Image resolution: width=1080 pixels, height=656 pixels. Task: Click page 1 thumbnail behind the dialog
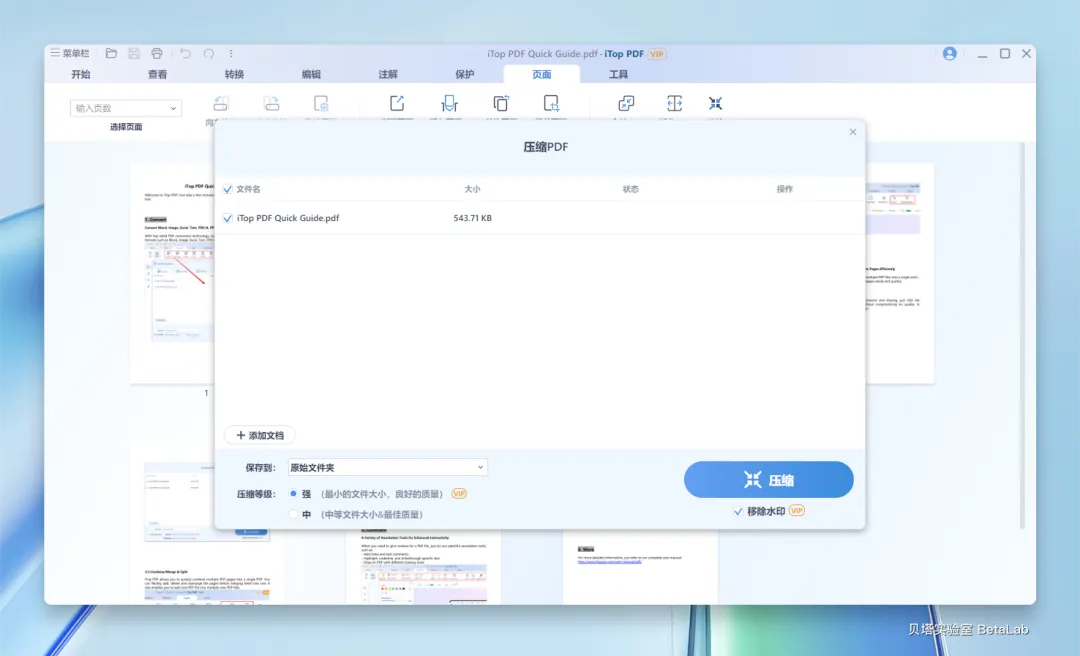coord(172,273)
